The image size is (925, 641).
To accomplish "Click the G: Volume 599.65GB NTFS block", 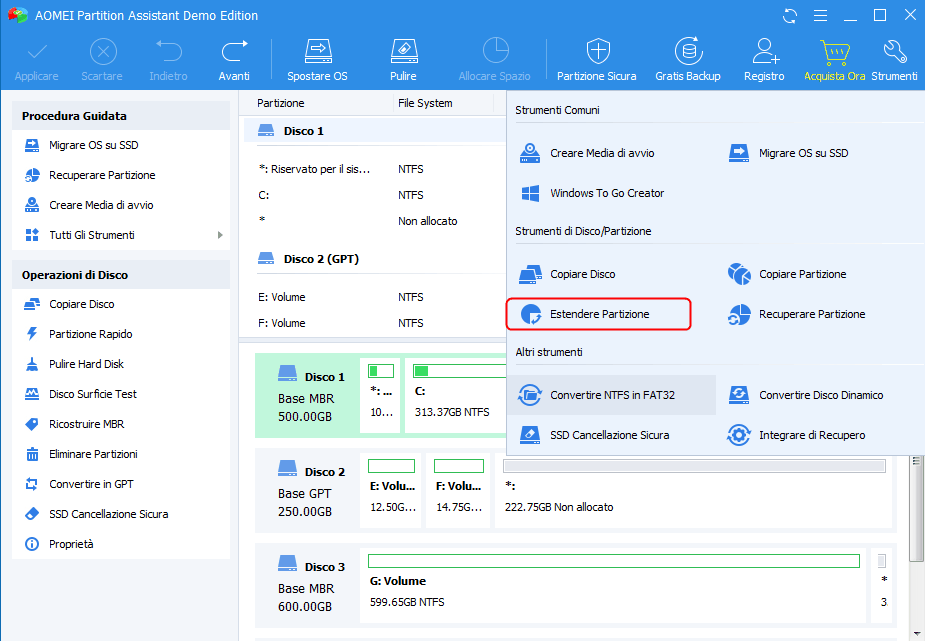I will 614,586.
